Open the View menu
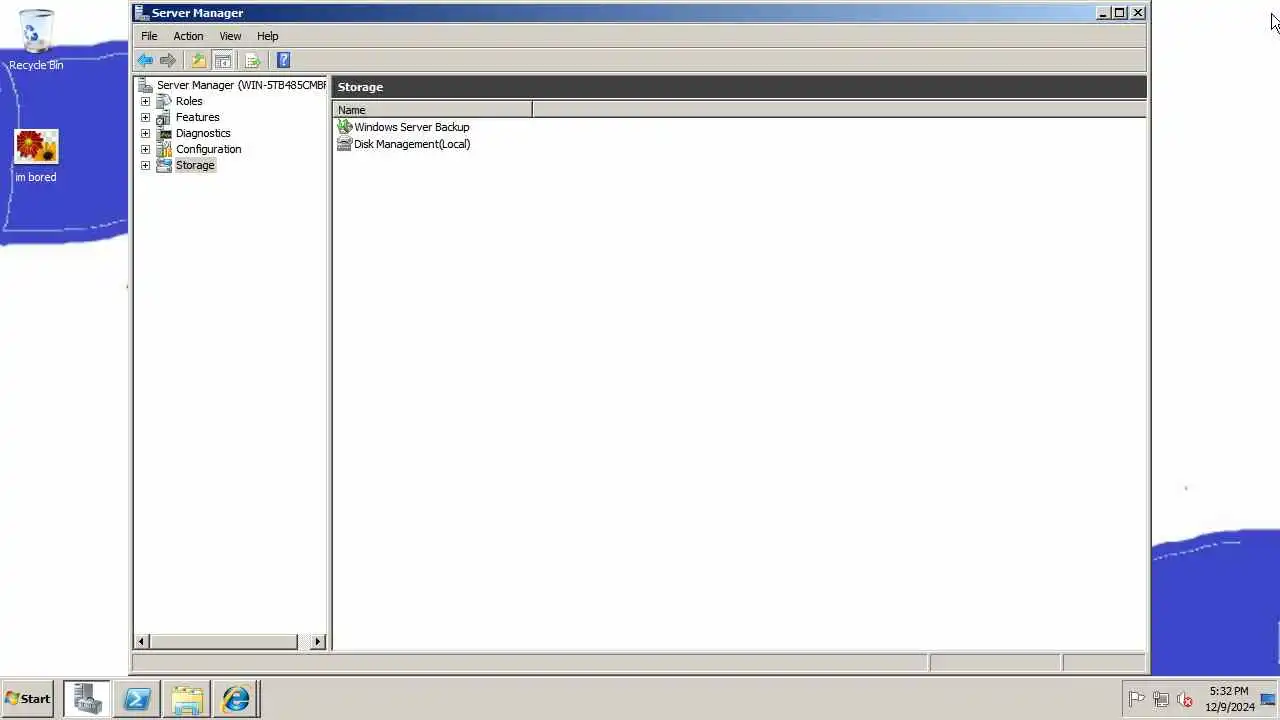The height and width of the screenshot is (720, 1280). tap(230, 36)
